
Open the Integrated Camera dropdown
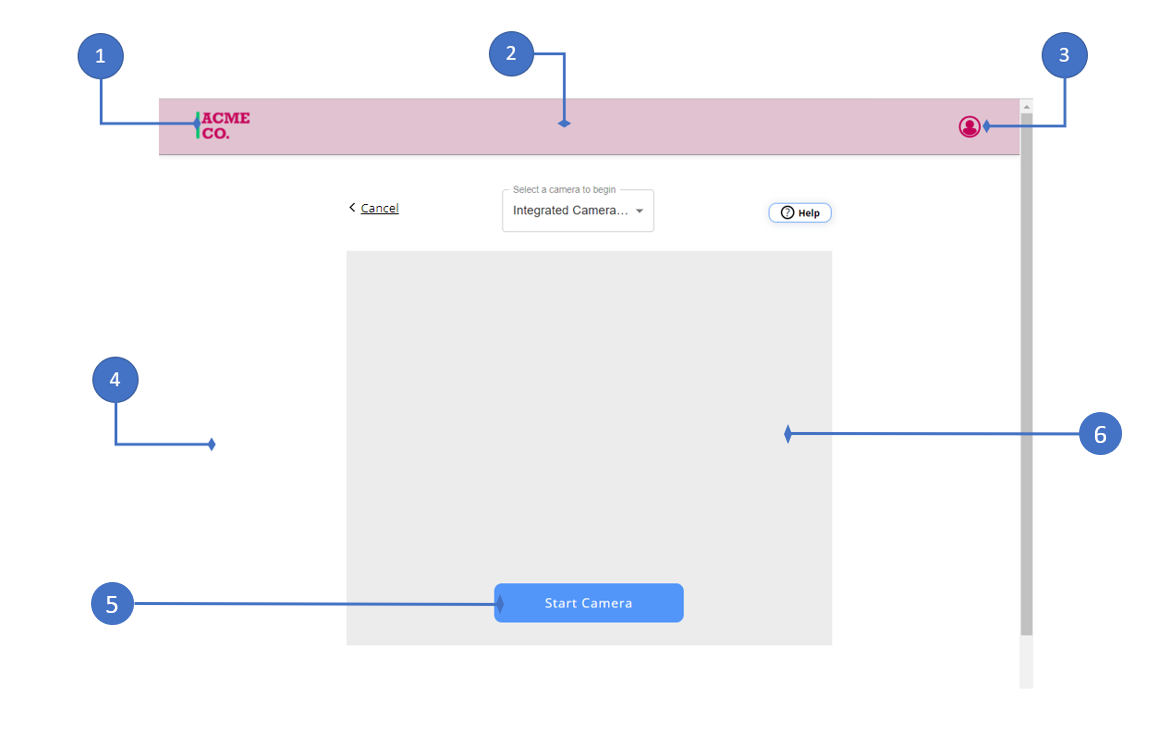coord(578,211)
